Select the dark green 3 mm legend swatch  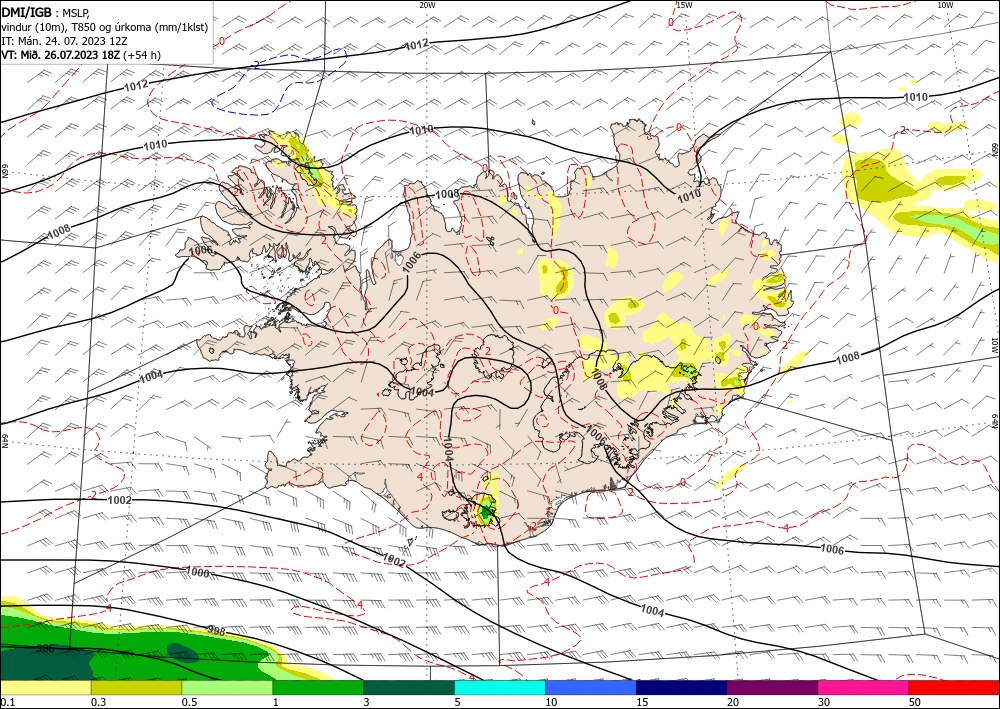409,688
